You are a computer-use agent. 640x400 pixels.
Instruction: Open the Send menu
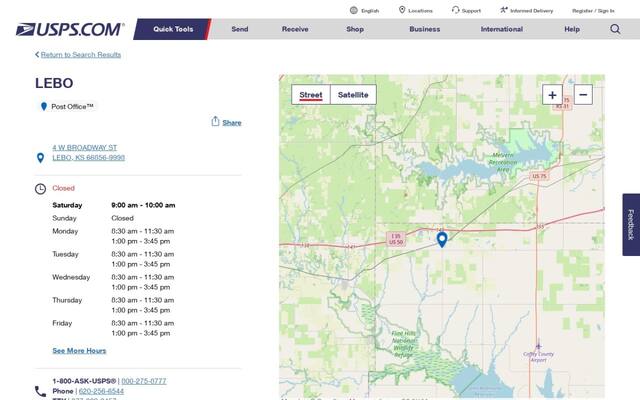point(240,29)
